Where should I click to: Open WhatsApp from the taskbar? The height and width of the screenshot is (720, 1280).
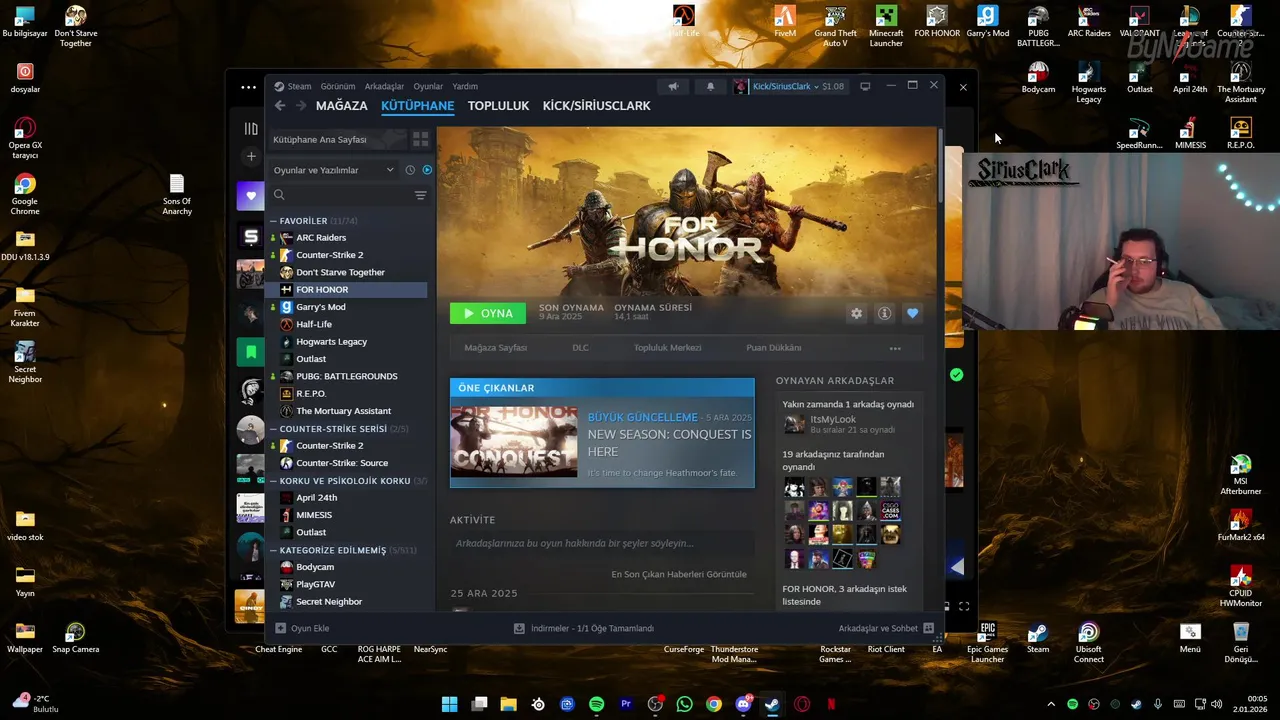pyautogui.click(x=684, y=704)
